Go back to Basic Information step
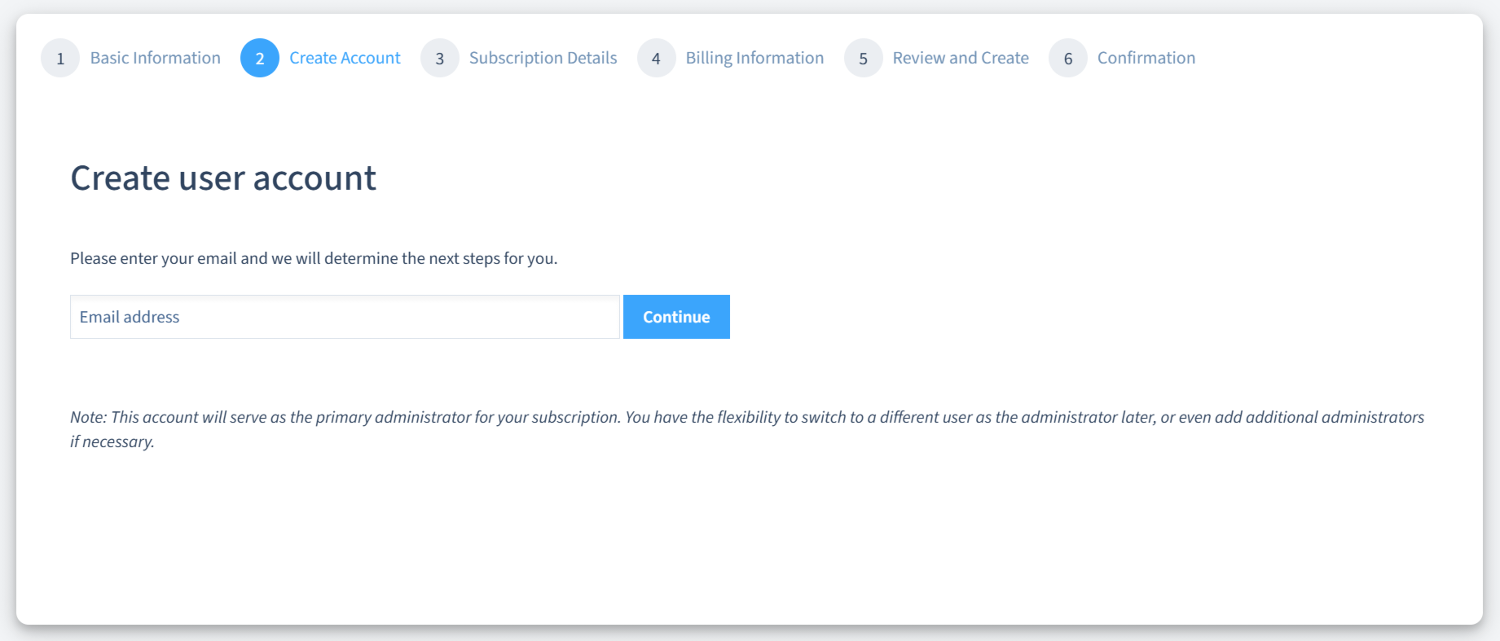This screenshot has height=641, width=1500. 155,58
